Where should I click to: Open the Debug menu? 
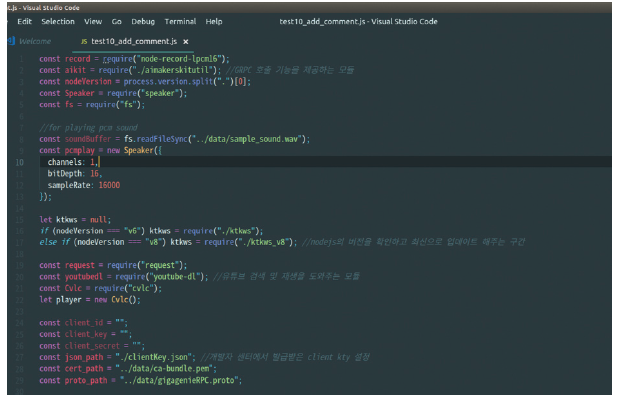(x=143, y=21)
